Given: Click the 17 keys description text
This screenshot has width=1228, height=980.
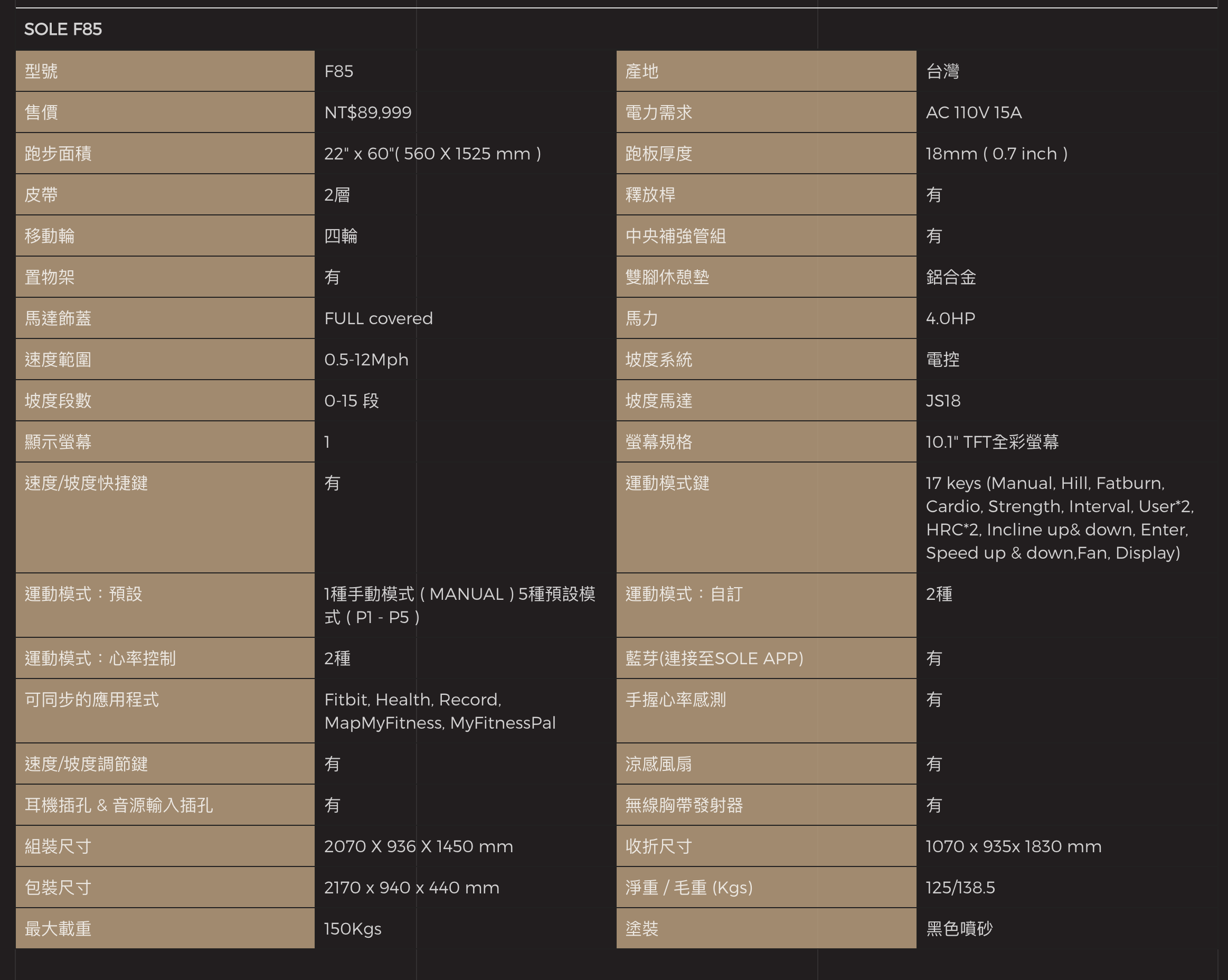Looking at the screenshot, I should tap(1059, 518).
